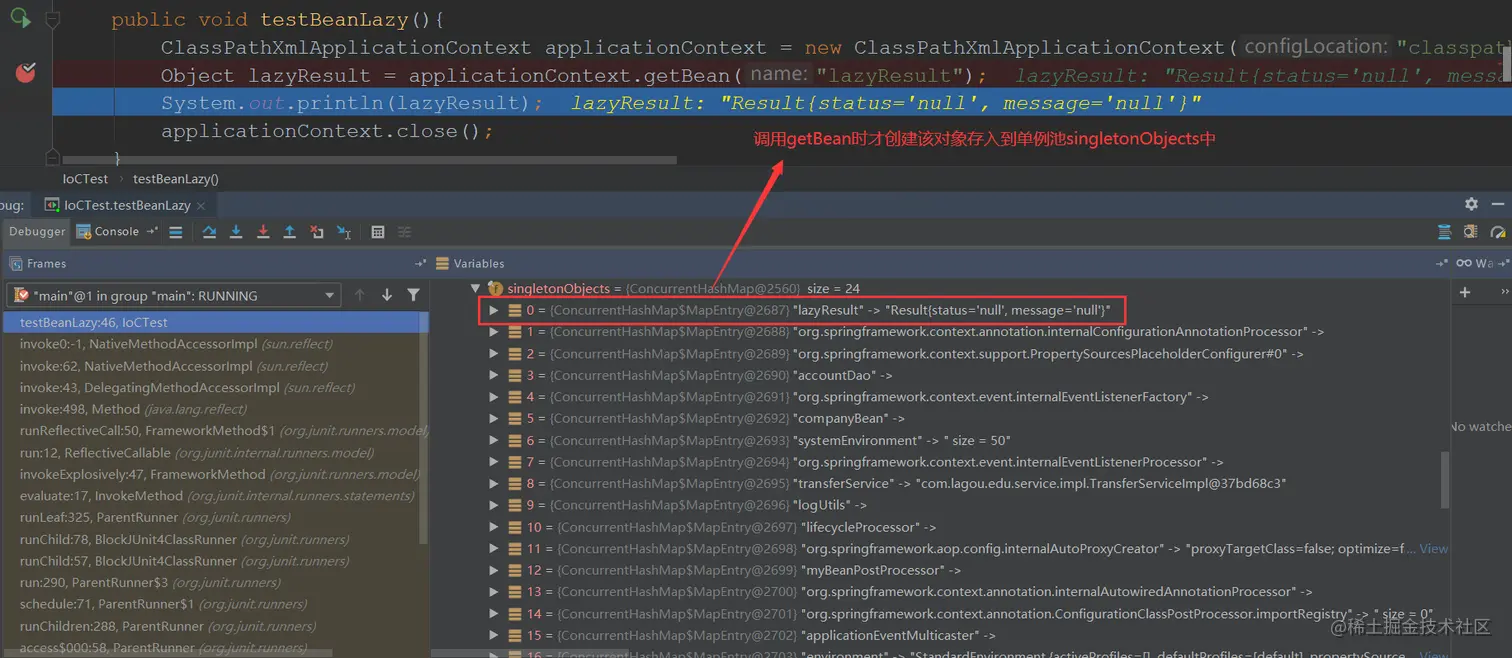Expand entry 6 "systemEnvironment" node
The height and width of the screenshot is (658, 1512).
(x=494, y=440)
